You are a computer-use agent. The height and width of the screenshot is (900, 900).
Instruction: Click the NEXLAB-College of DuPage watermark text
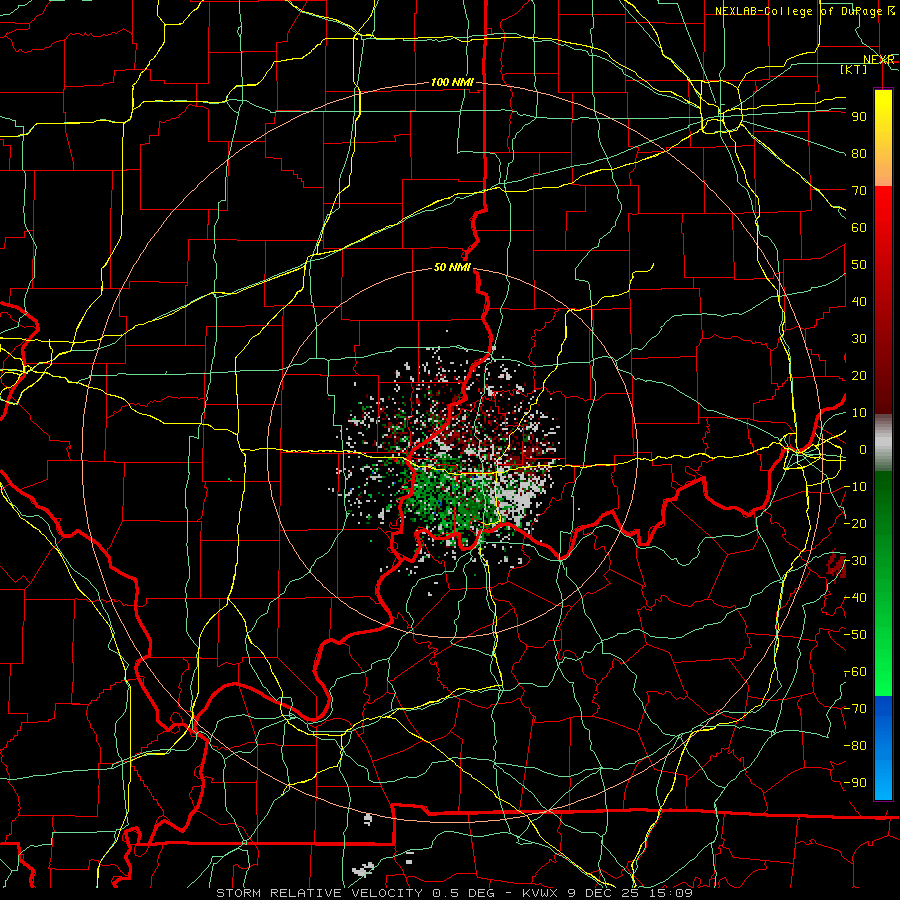click(798, 11)
